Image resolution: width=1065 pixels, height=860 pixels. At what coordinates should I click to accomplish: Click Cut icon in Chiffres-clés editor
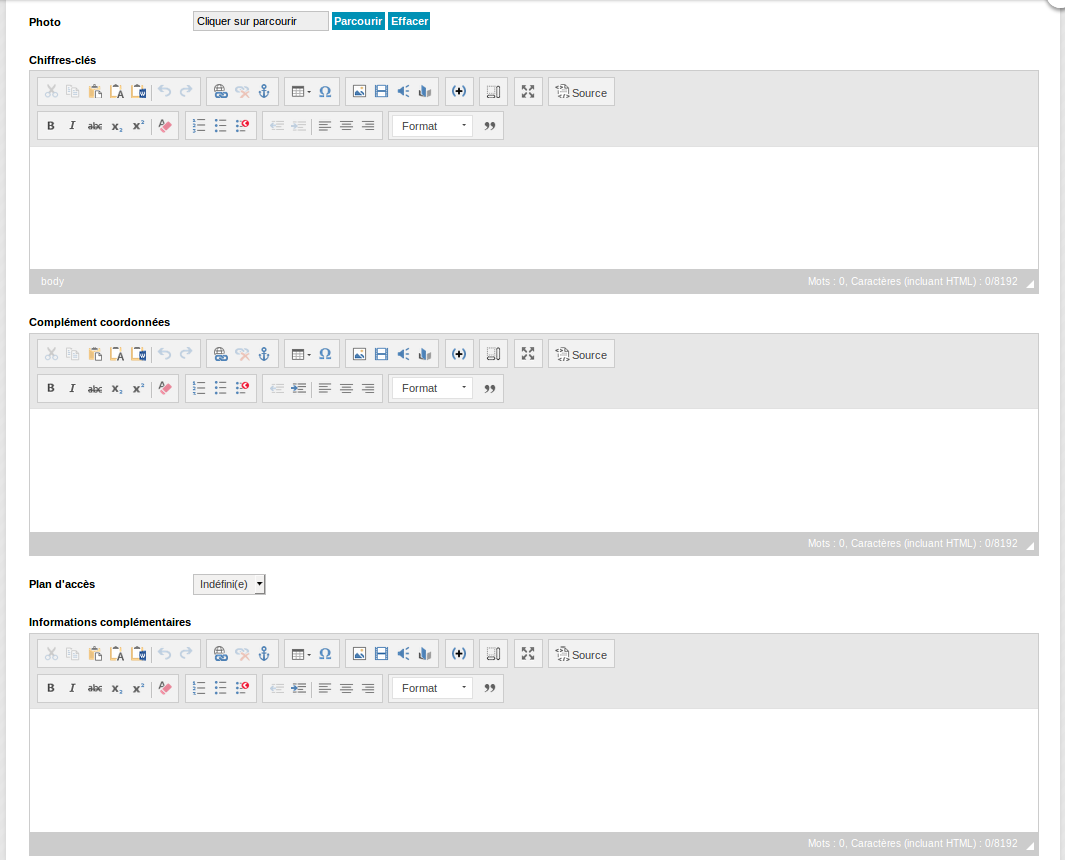tap(51, 91)
